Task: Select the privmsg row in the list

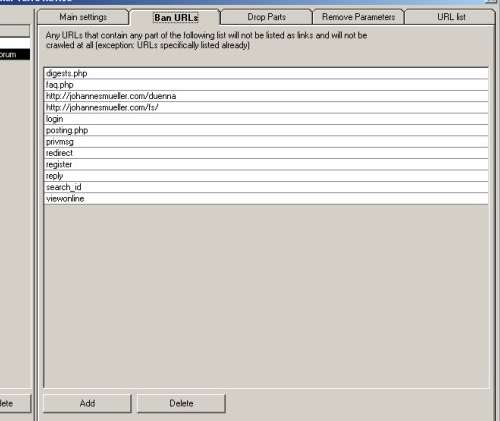Action: coord(266,142)
